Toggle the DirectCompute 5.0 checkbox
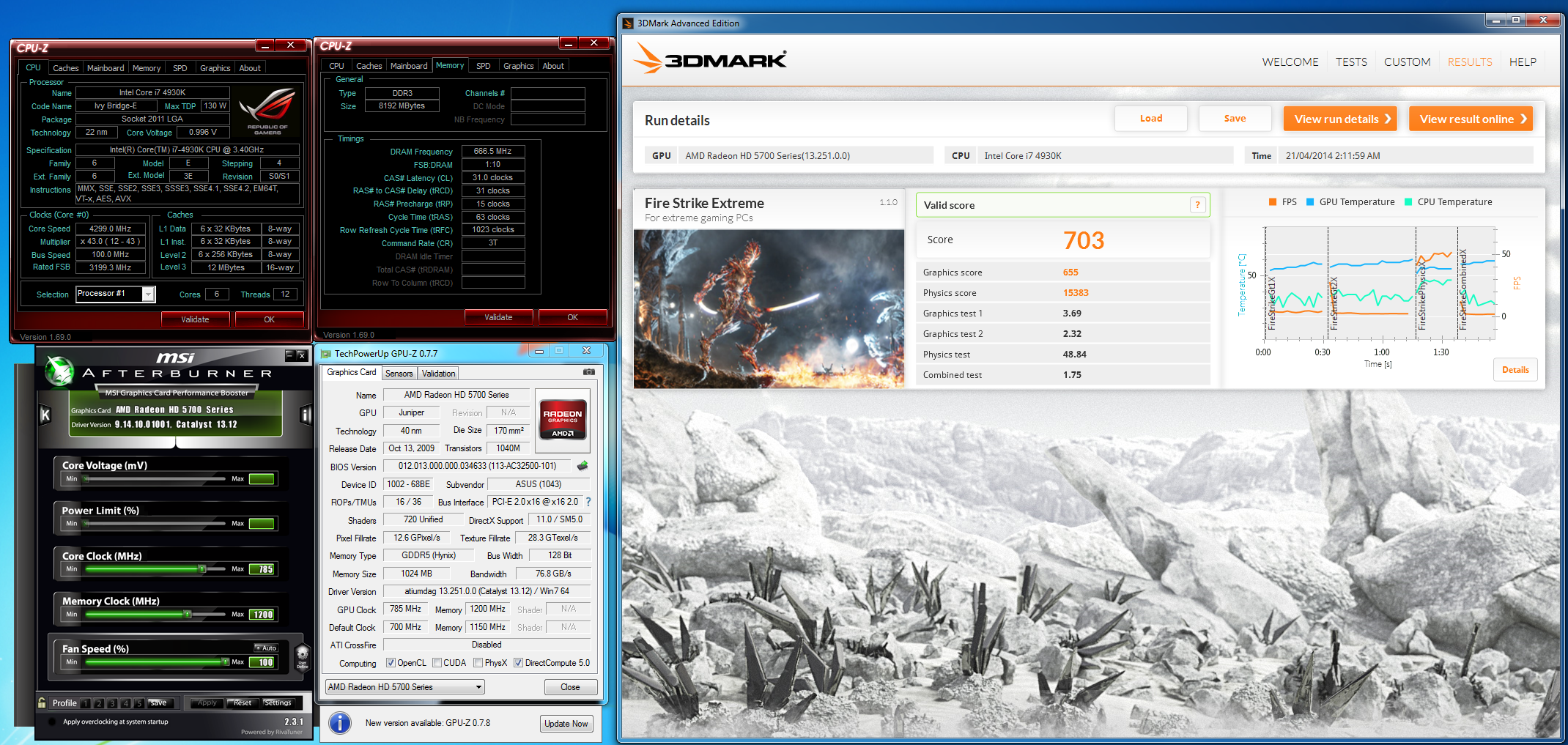 coord(518,663)
